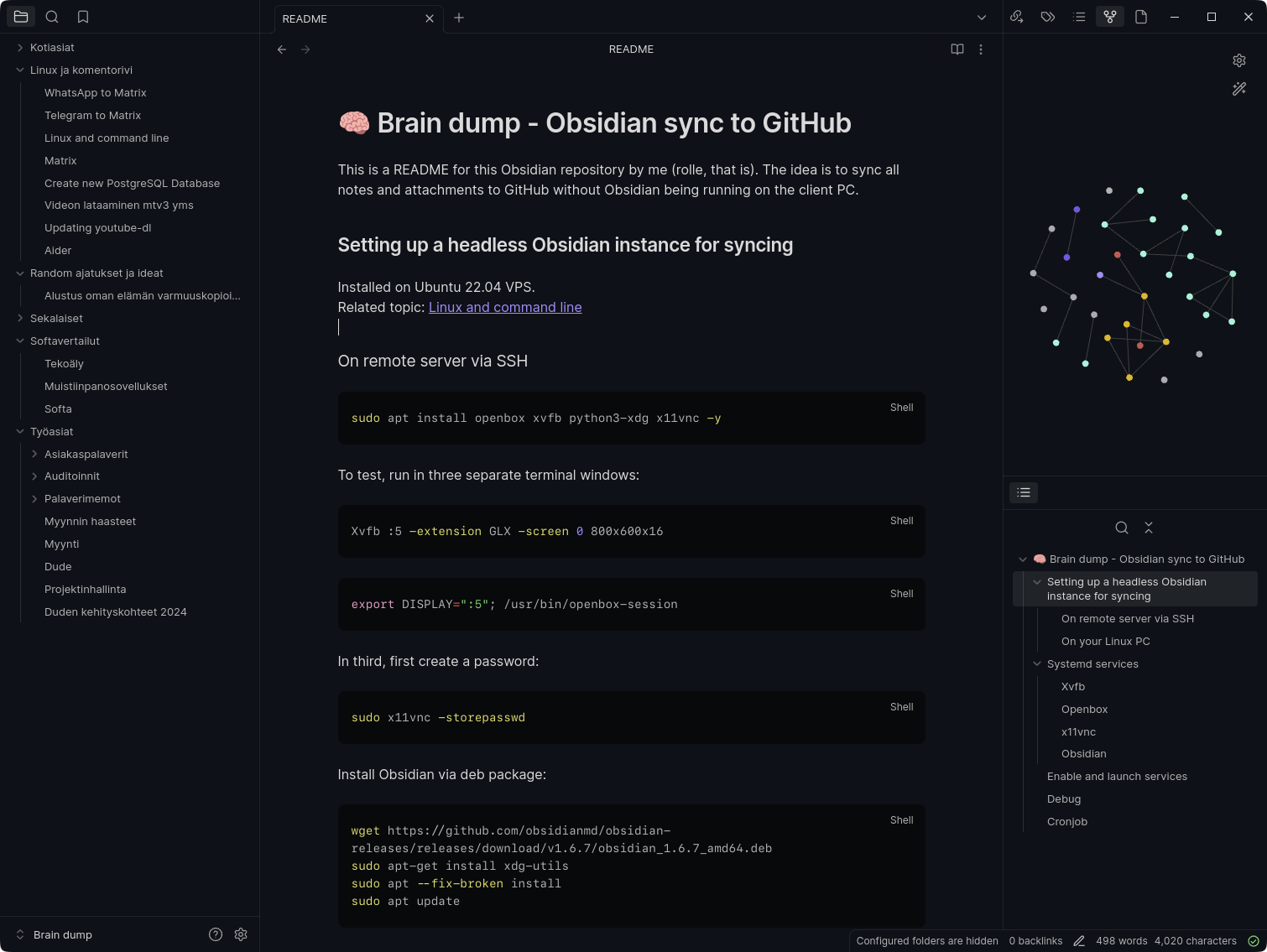1267x952 pixels.
Task: Add a new tab with plus icon
Action: (459, 18)
